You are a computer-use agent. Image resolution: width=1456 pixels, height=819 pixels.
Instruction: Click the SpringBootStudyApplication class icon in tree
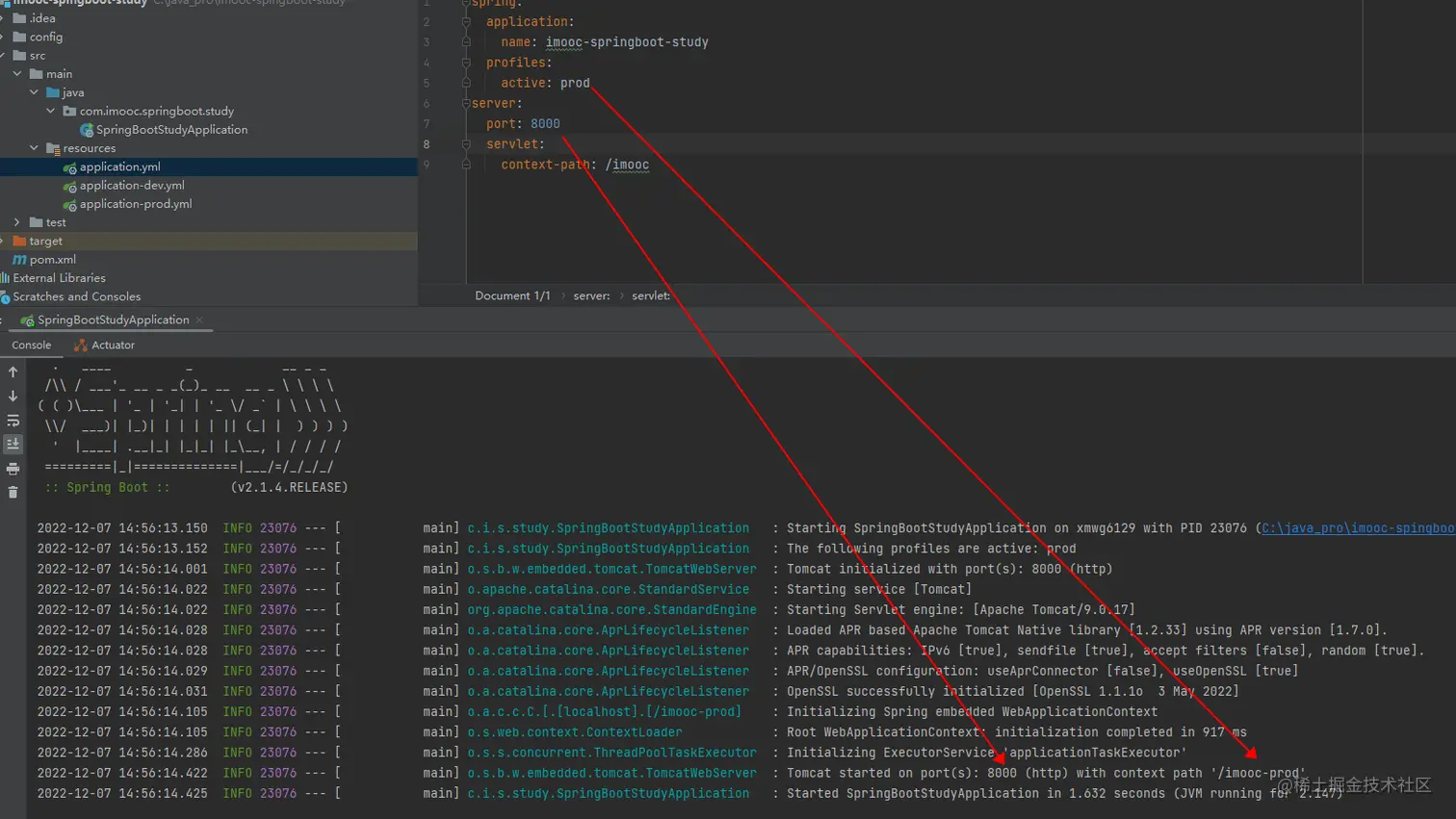click(87, 130)
